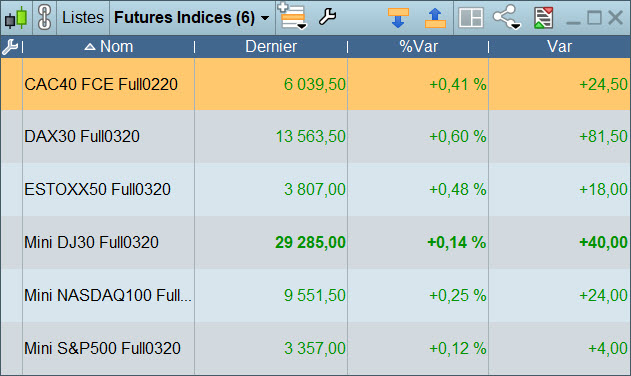Image resolution: width=631 pixels, height=376 pixels.
Task: Select the Mini NASDAQ100 Full... row
Action: tap(316, 295)
